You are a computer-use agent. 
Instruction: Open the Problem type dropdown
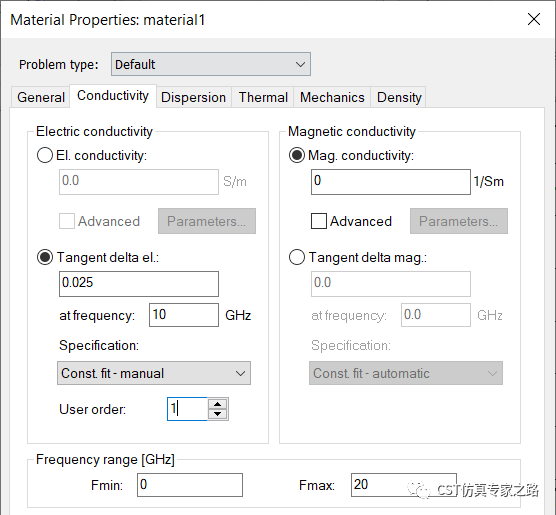[211, 64]
